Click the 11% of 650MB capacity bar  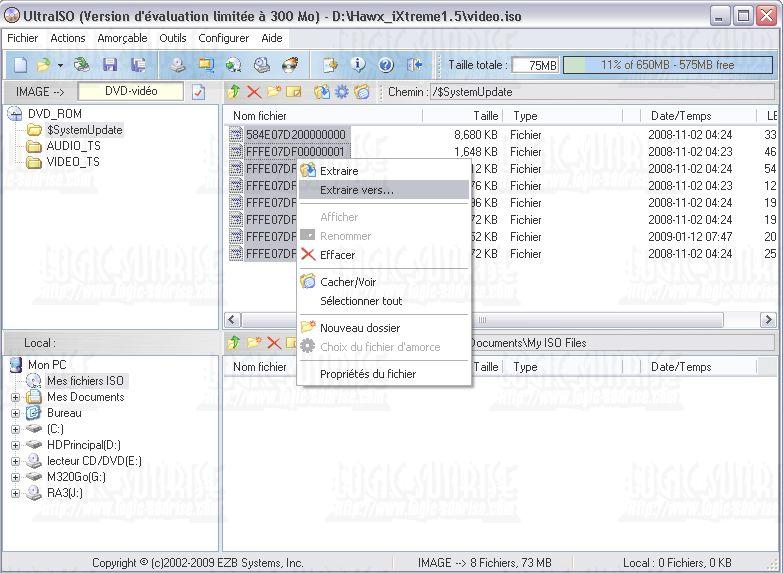click(x=668, y=65)
